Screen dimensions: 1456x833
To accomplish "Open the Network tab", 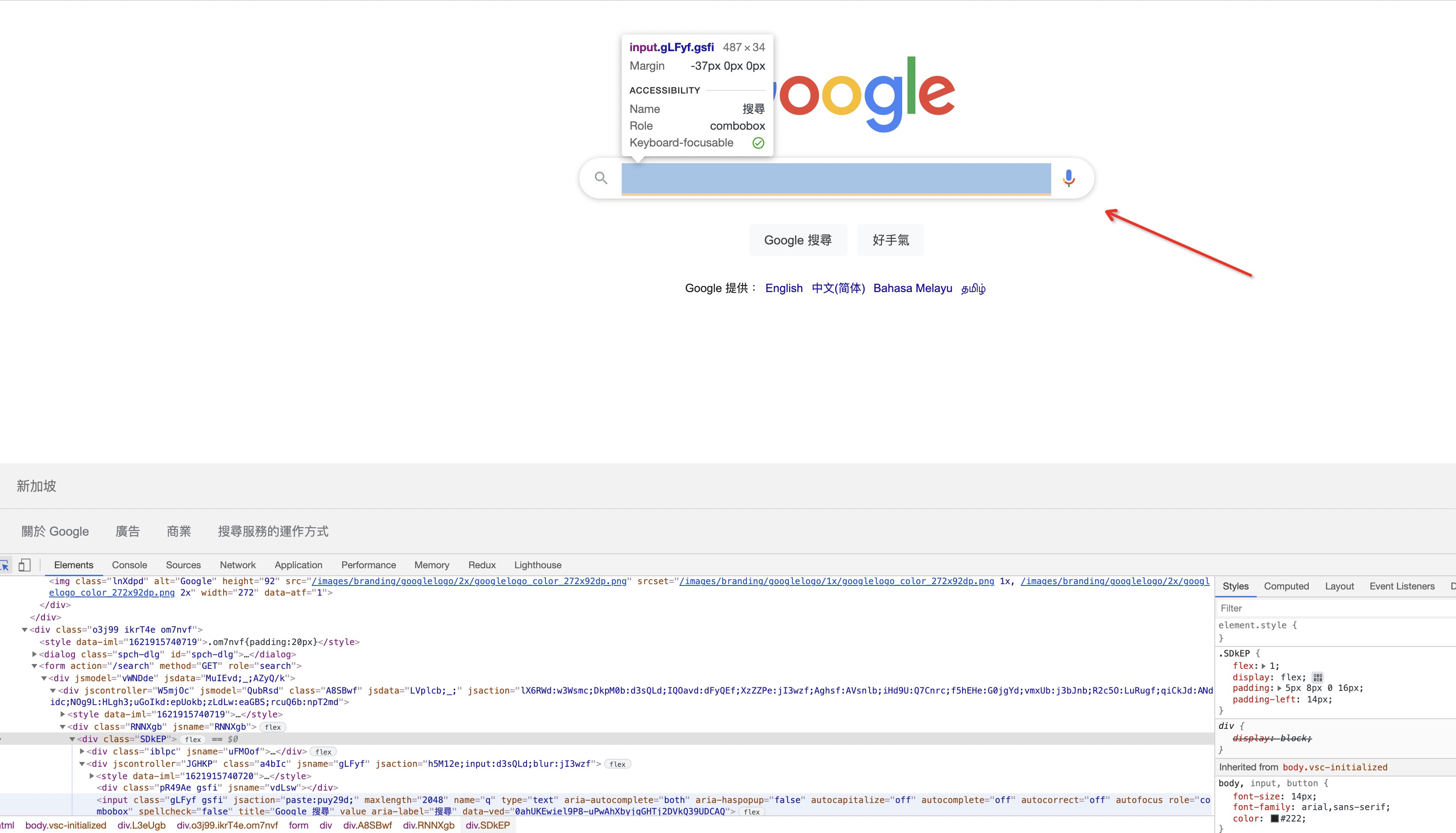I will [x=238, y=565].
